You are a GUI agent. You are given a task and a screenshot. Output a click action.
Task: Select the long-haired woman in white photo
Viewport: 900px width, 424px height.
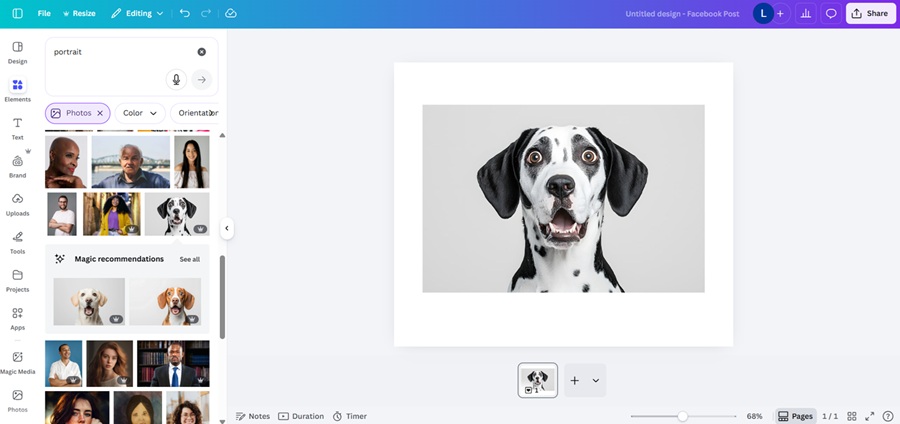[x=192, y=162]
